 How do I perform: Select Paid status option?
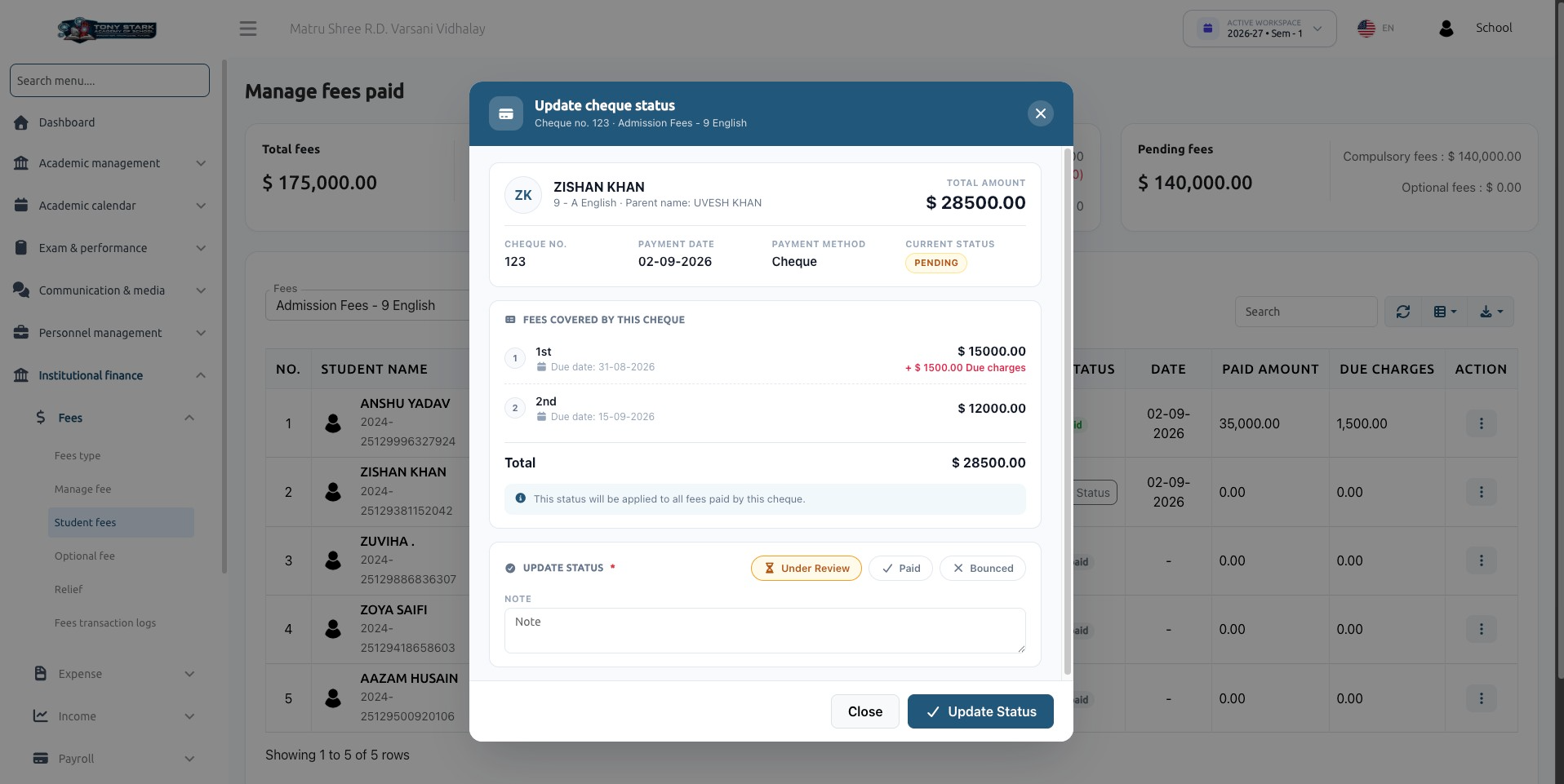click(x=900, y=569)
